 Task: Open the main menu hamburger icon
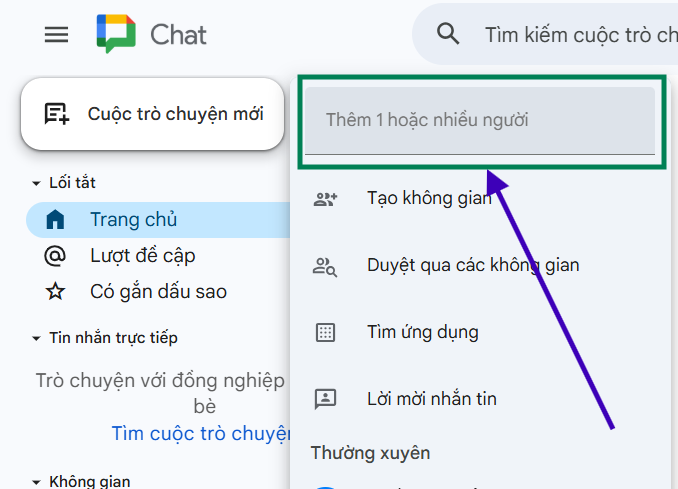click(57, 35)
